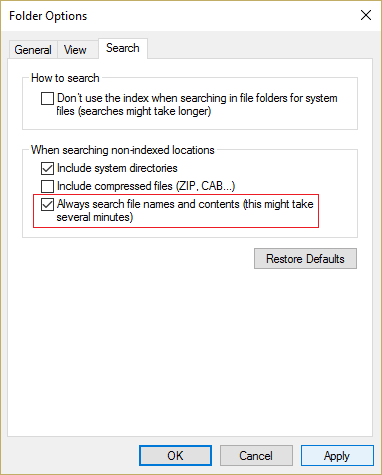Image resolution: width=382 pixels, height=475 pixels.
Task: Click "When searching non-indexed locations" heading
Action: tap(123, 150)
